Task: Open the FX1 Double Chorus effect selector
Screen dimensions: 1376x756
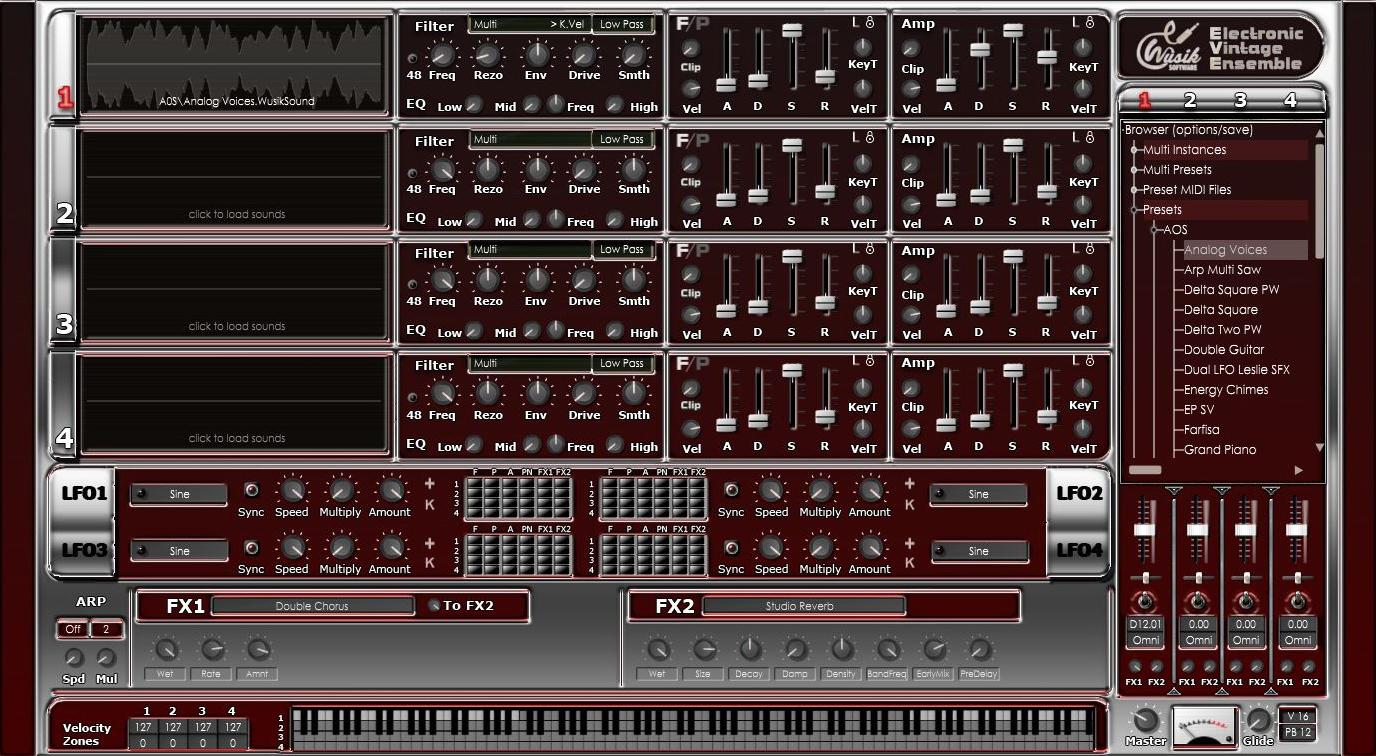Action: 313,606
